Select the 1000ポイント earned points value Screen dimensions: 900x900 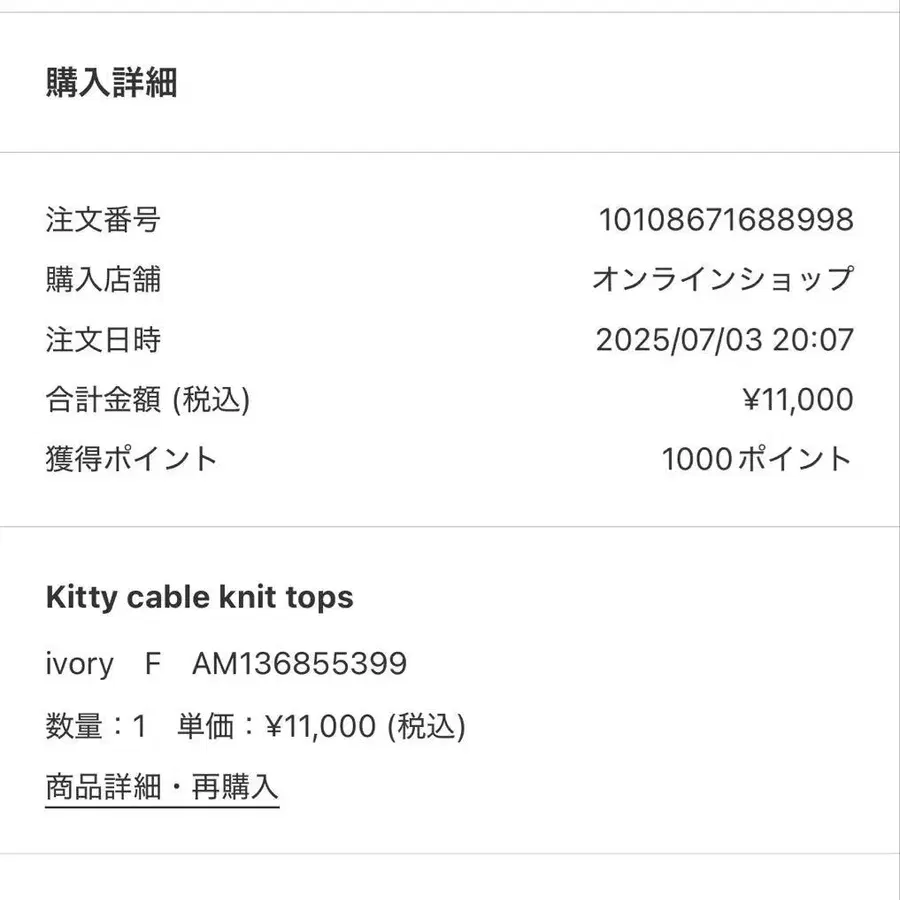(x=756, y=460)
